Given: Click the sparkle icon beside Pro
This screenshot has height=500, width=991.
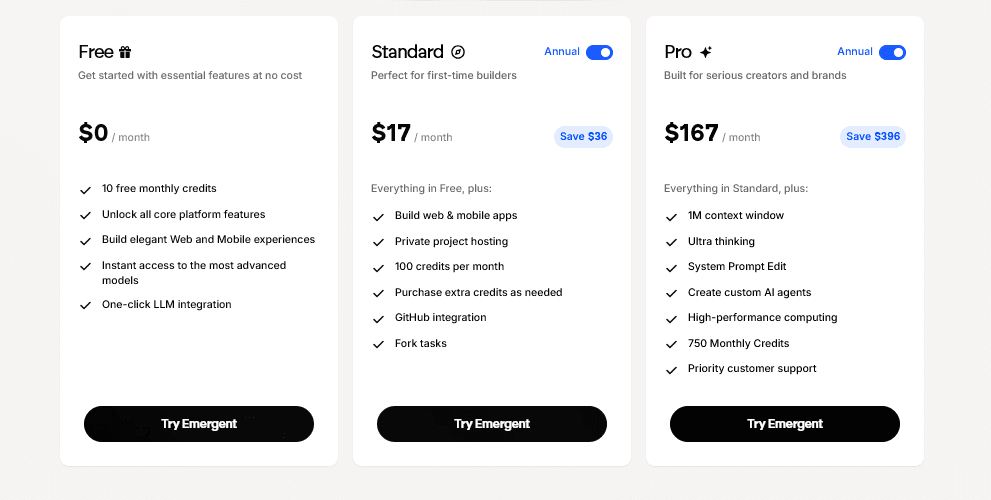Looking at the screenshot, I should point(706,52).
